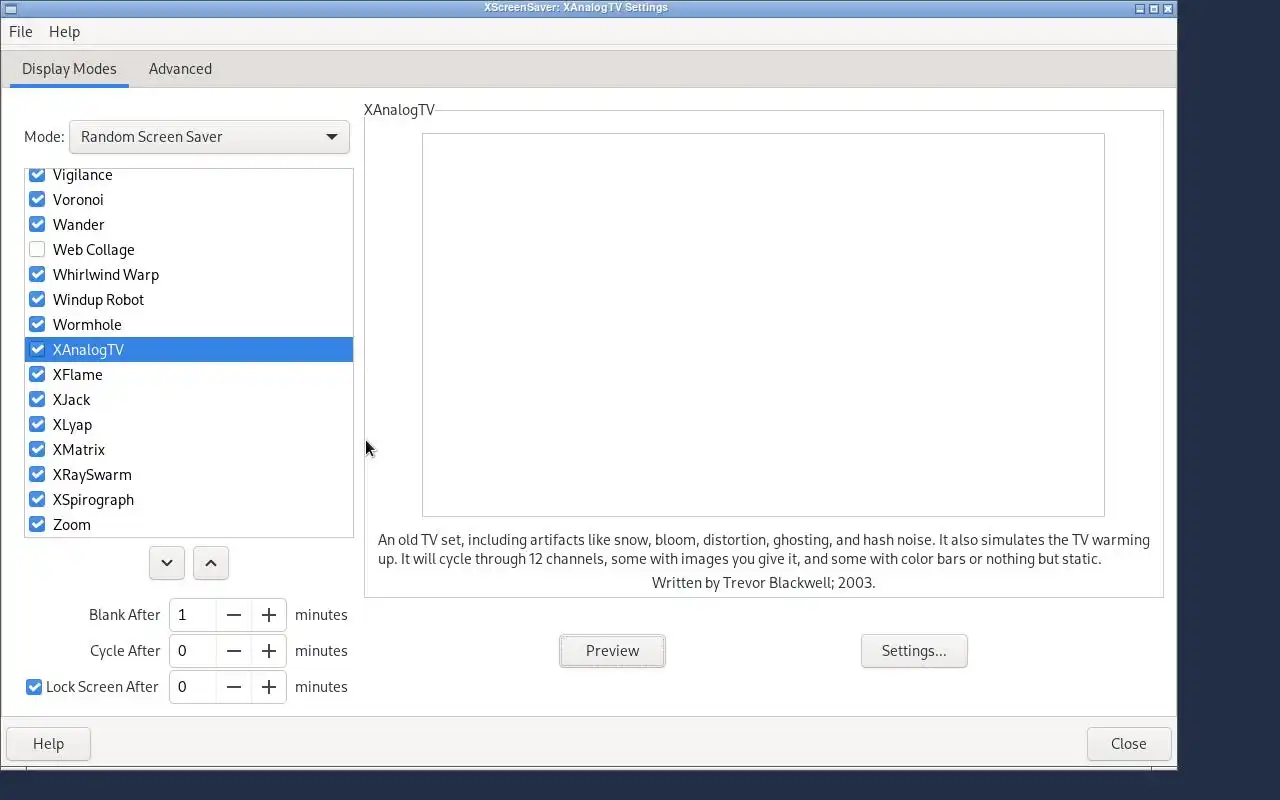Disable the Whirlwind Warp screensaver
The image size is (1280, 800).
pos(37,275)
